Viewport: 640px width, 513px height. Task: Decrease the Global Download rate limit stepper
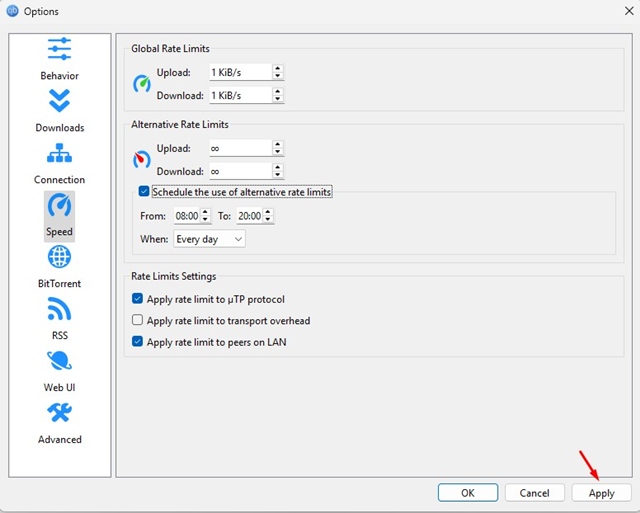[277, 99]
